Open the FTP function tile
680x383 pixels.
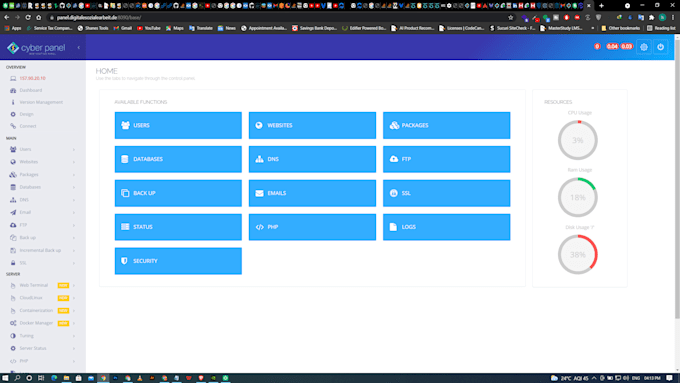point(446,159)
